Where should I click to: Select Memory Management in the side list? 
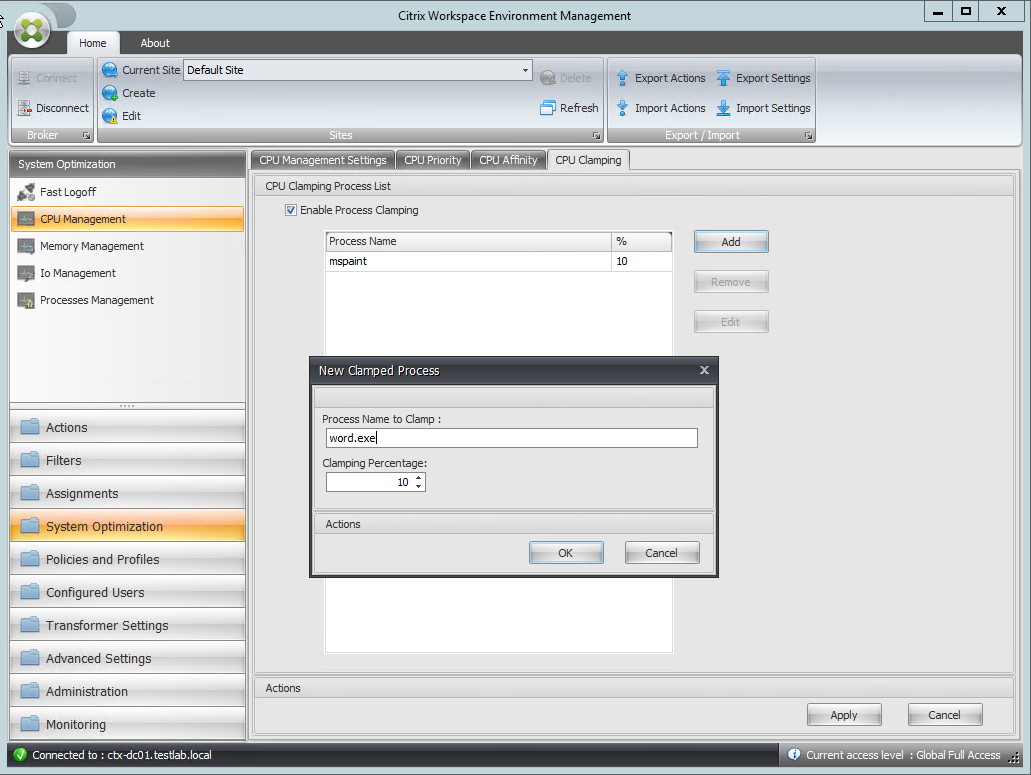(128, 247)
